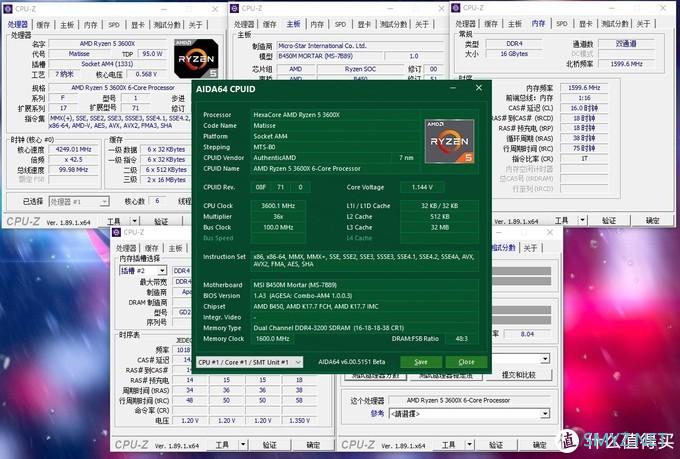The height and width of the screenshot is (459, 680).
Task: Click 工具 button in processor window
Action: 114,221
